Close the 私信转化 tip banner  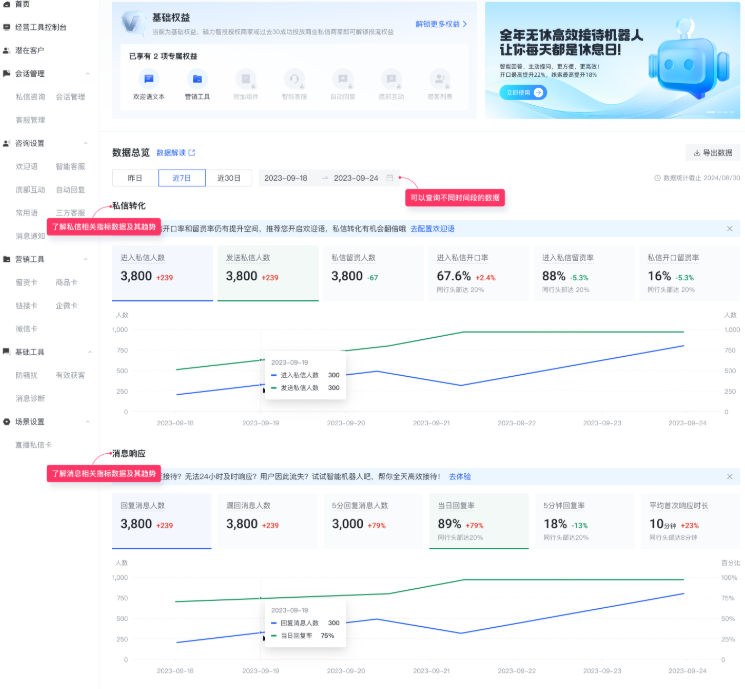tap(730, 229)
